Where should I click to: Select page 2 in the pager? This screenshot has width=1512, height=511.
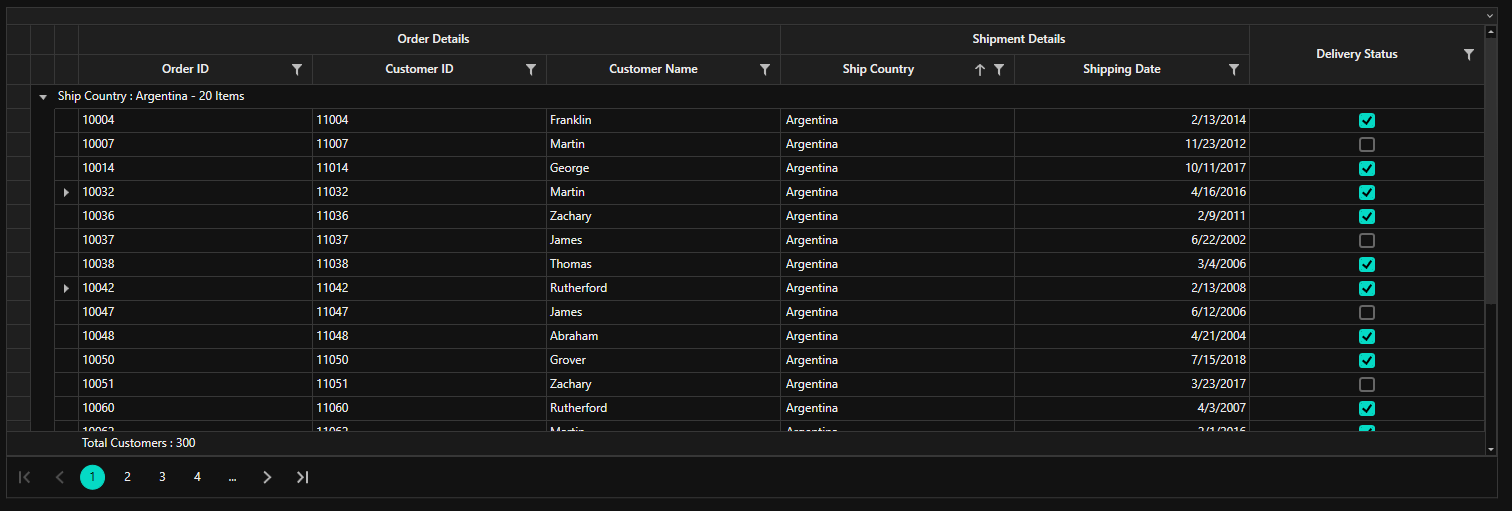click(x=127, y=477)
